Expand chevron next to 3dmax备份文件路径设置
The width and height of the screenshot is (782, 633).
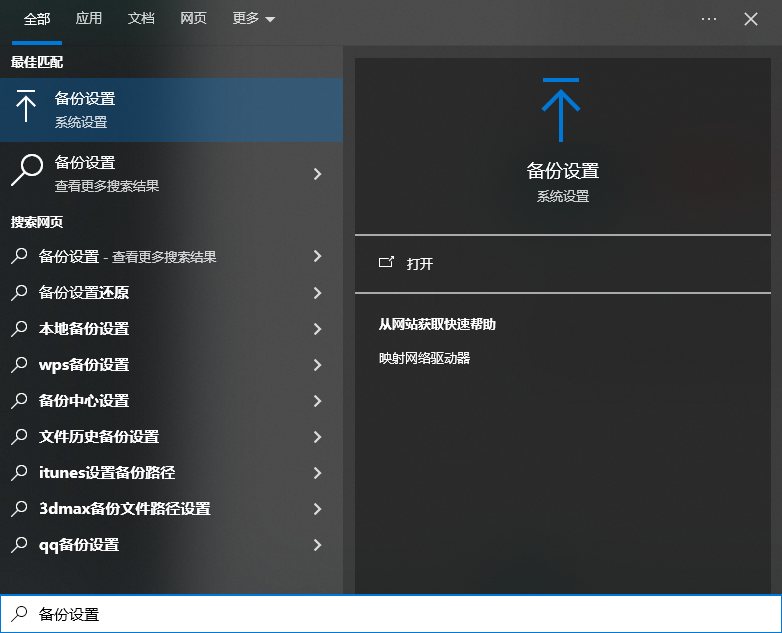pos(317,509)
